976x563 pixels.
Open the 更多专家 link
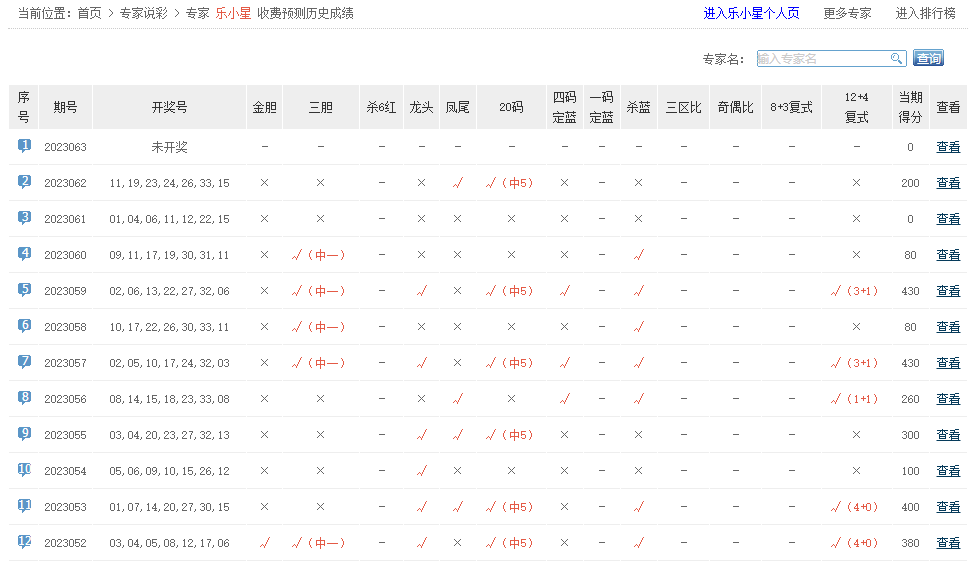click(x=847, y=14)
